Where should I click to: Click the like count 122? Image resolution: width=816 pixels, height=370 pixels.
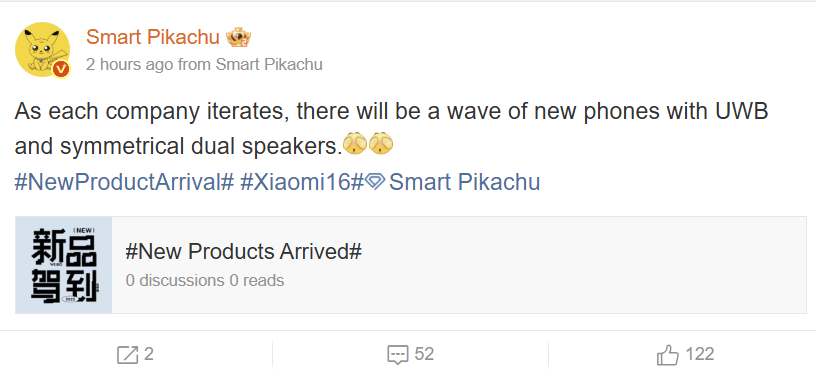(x=700, y=354)
